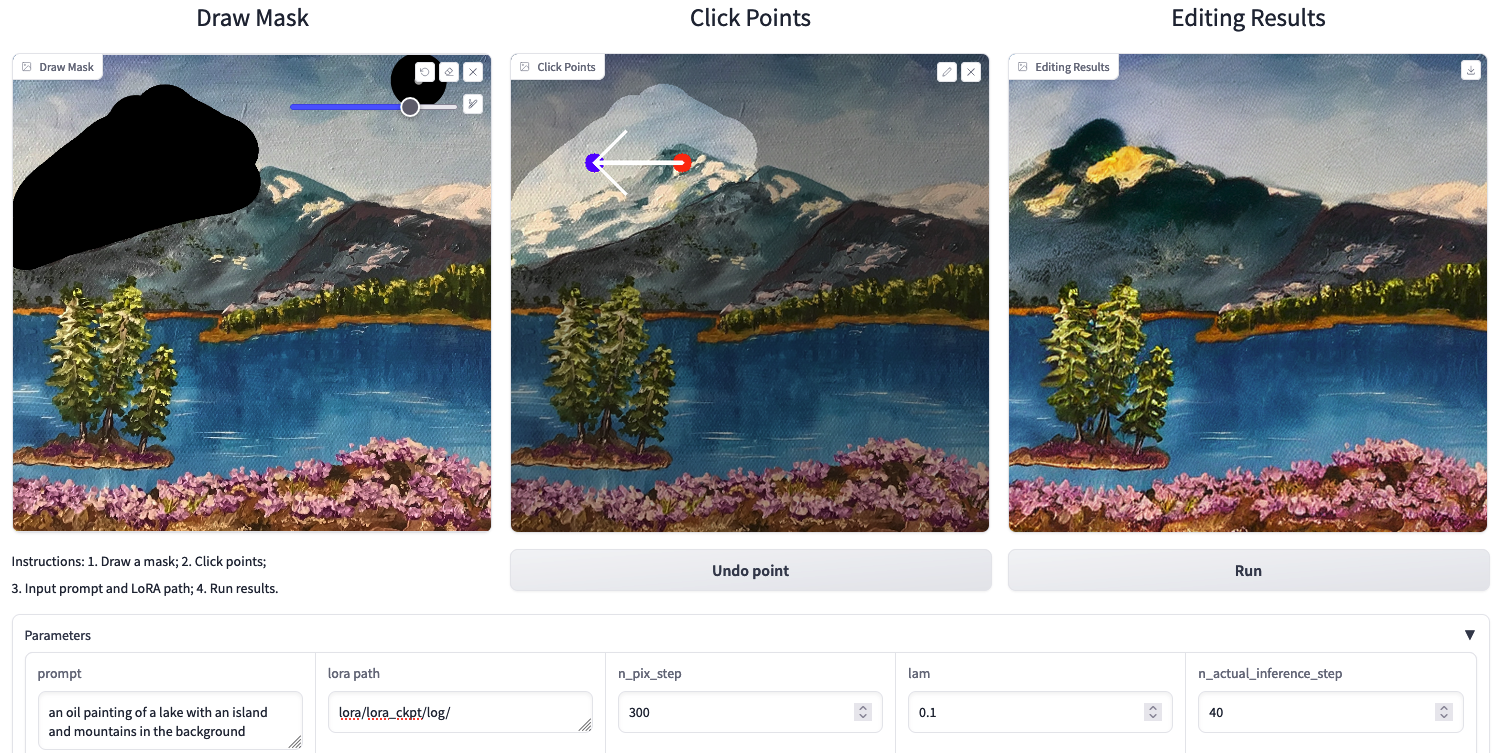Screen dimensions: 1500x753
Task: Click the Run button
Action: (x=1248, y=570)
